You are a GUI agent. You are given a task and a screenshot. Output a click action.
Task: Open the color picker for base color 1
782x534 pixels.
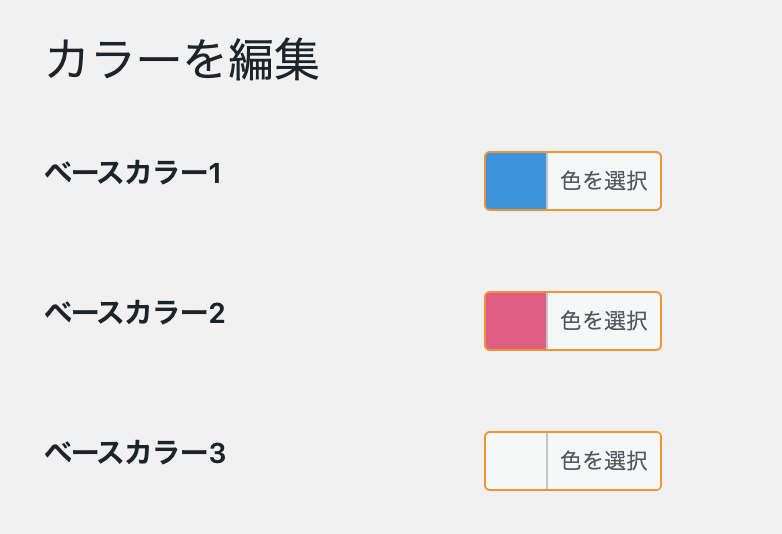[603, 181]
